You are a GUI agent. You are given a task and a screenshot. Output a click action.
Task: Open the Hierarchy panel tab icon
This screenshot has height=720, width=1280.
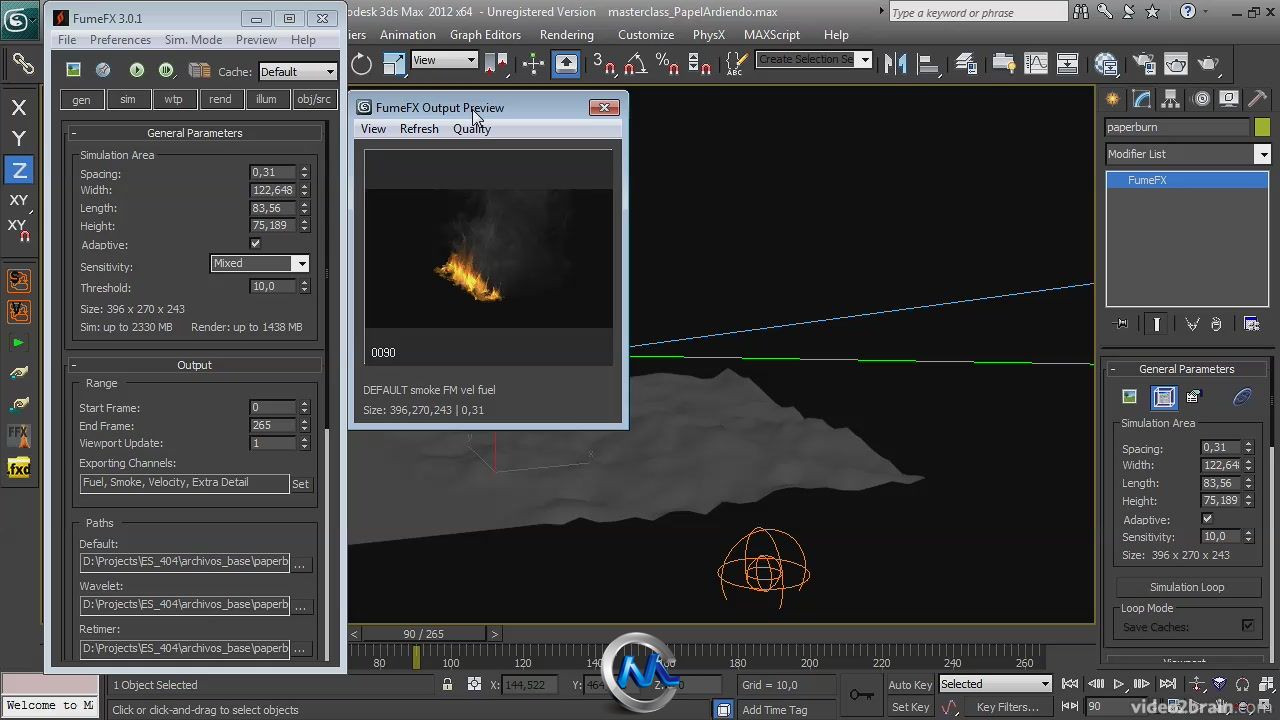[1171, 99]
